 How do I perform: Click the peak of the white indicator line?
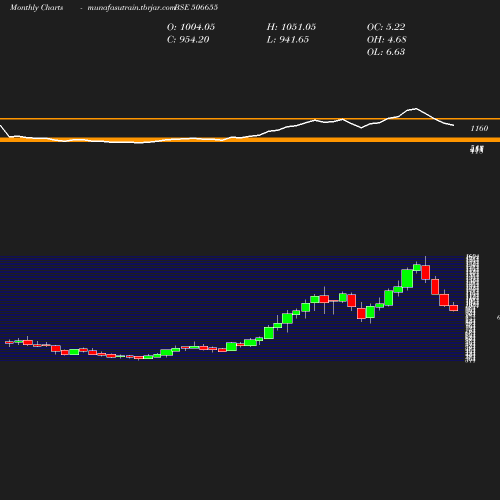coord(415,108)
